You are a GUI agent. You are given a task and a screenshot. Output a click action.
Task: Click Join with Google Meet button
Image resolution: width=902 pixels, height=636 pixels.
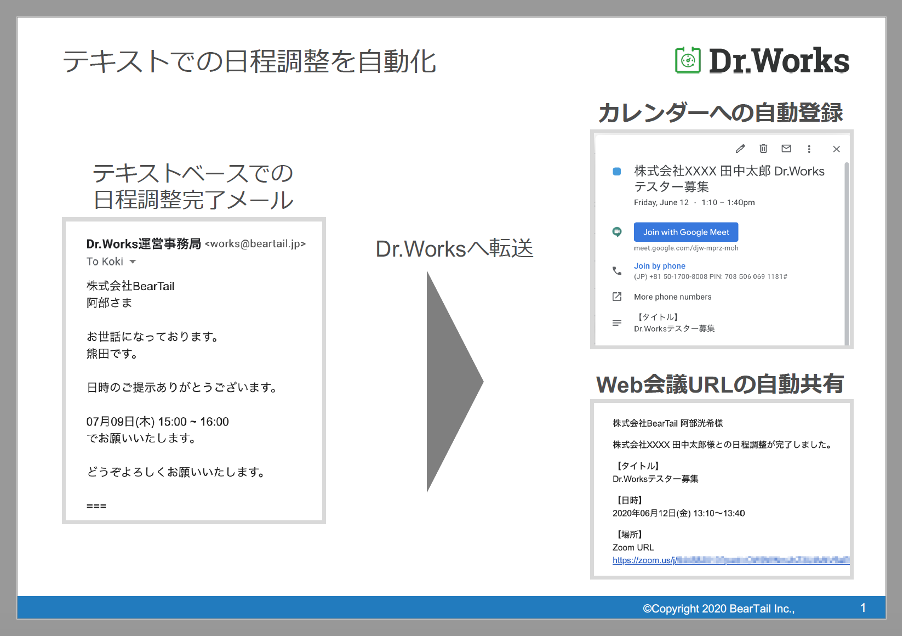pos(686,232)
